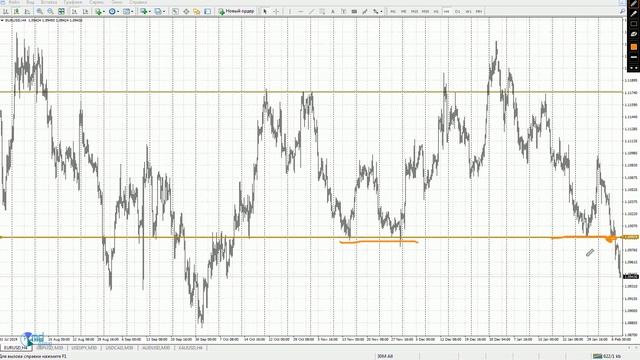Collapse the overlay drawing bar arrows
Viewport: 640px width, 360px height.
pos(633,68)
